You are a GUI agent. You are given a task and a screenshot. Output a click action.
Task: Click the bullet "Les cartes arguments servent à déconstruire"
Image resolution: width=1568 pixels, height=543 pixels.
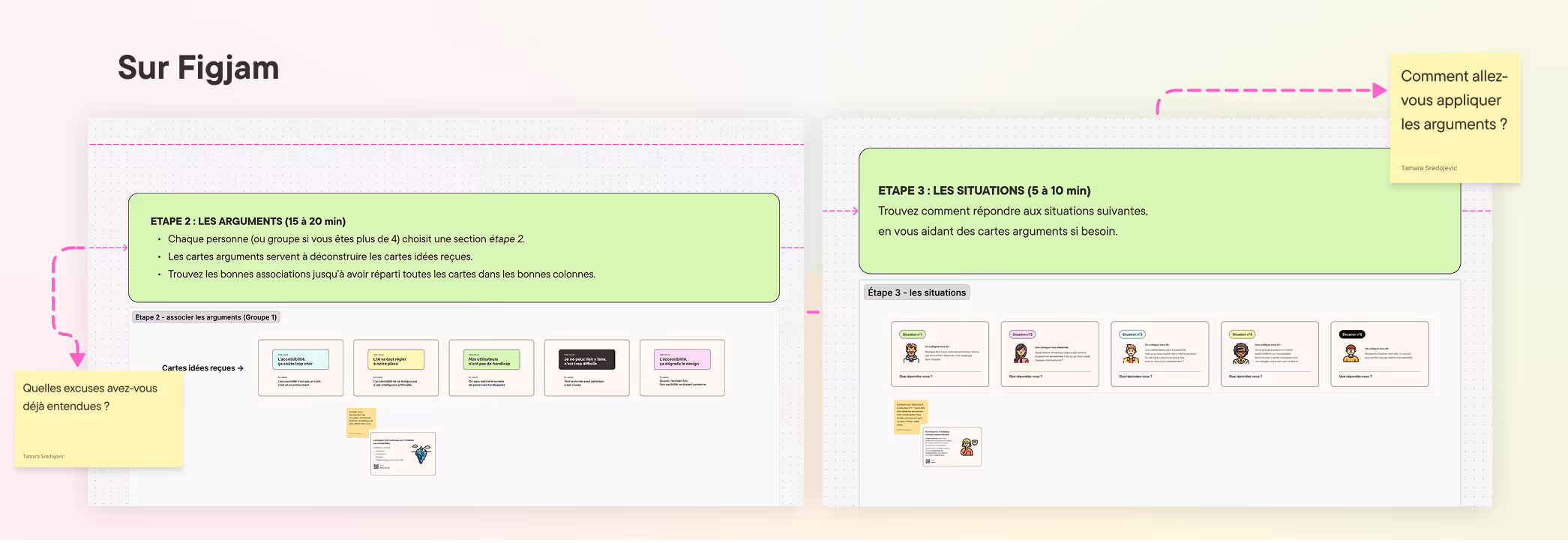click(320, 256)
